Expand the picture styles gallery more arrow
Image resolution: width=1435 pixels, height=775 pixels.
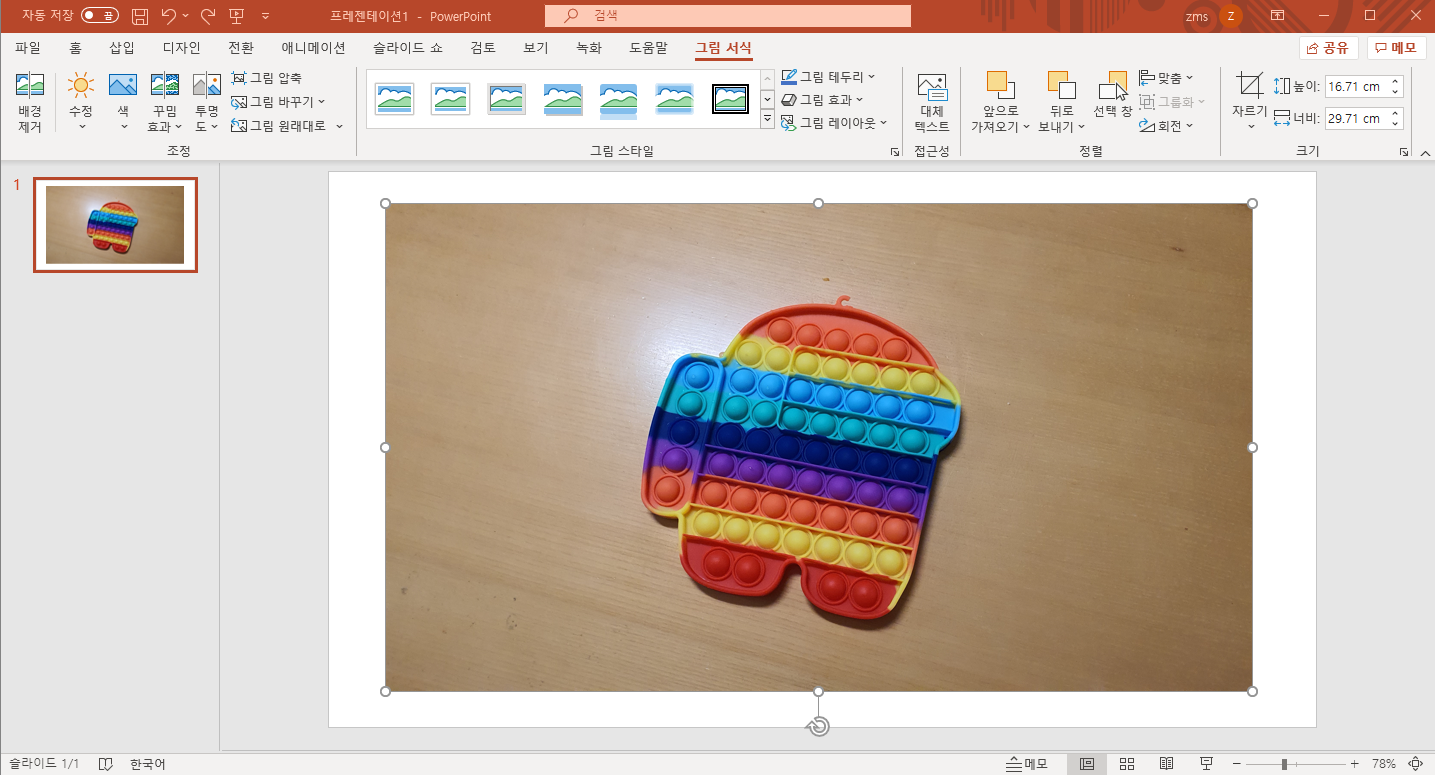pos(767,120)
